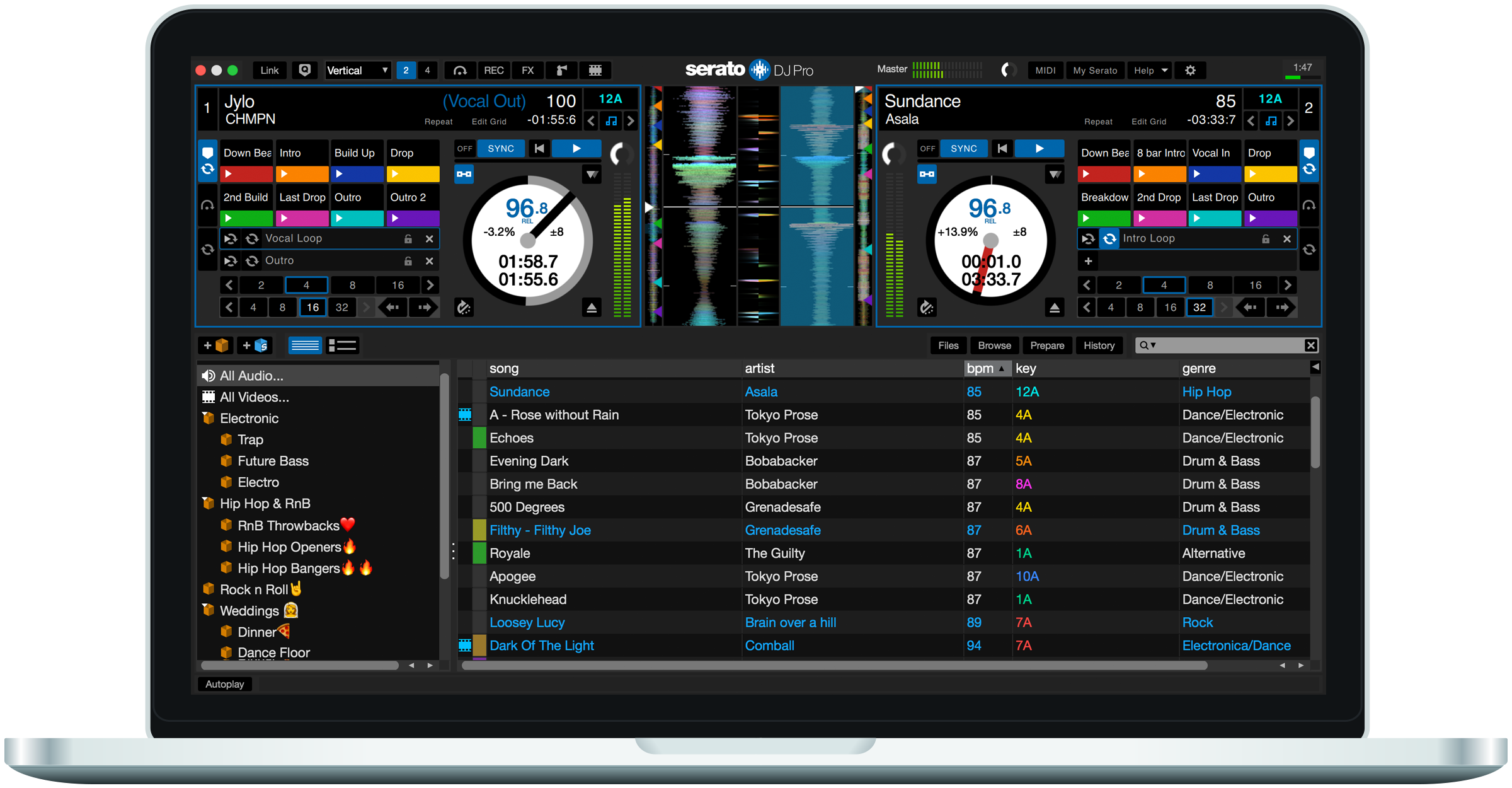Enable SYNC on deck 1
Viewport: 1512px width, 788px height.
[x=501, y=149]
